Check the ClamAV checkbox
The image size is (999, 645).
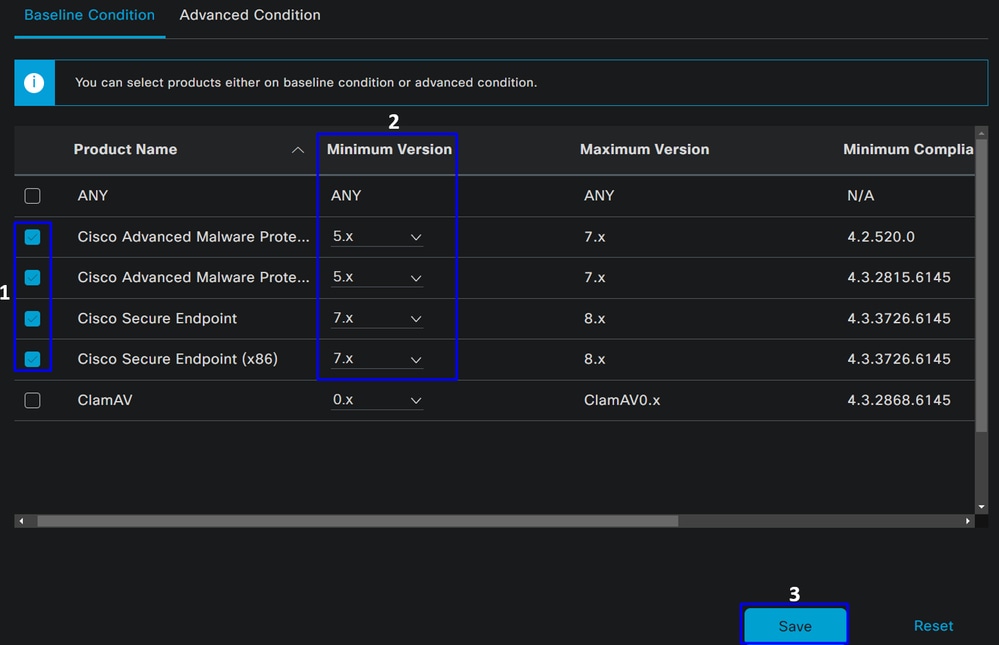coord(32,400)
